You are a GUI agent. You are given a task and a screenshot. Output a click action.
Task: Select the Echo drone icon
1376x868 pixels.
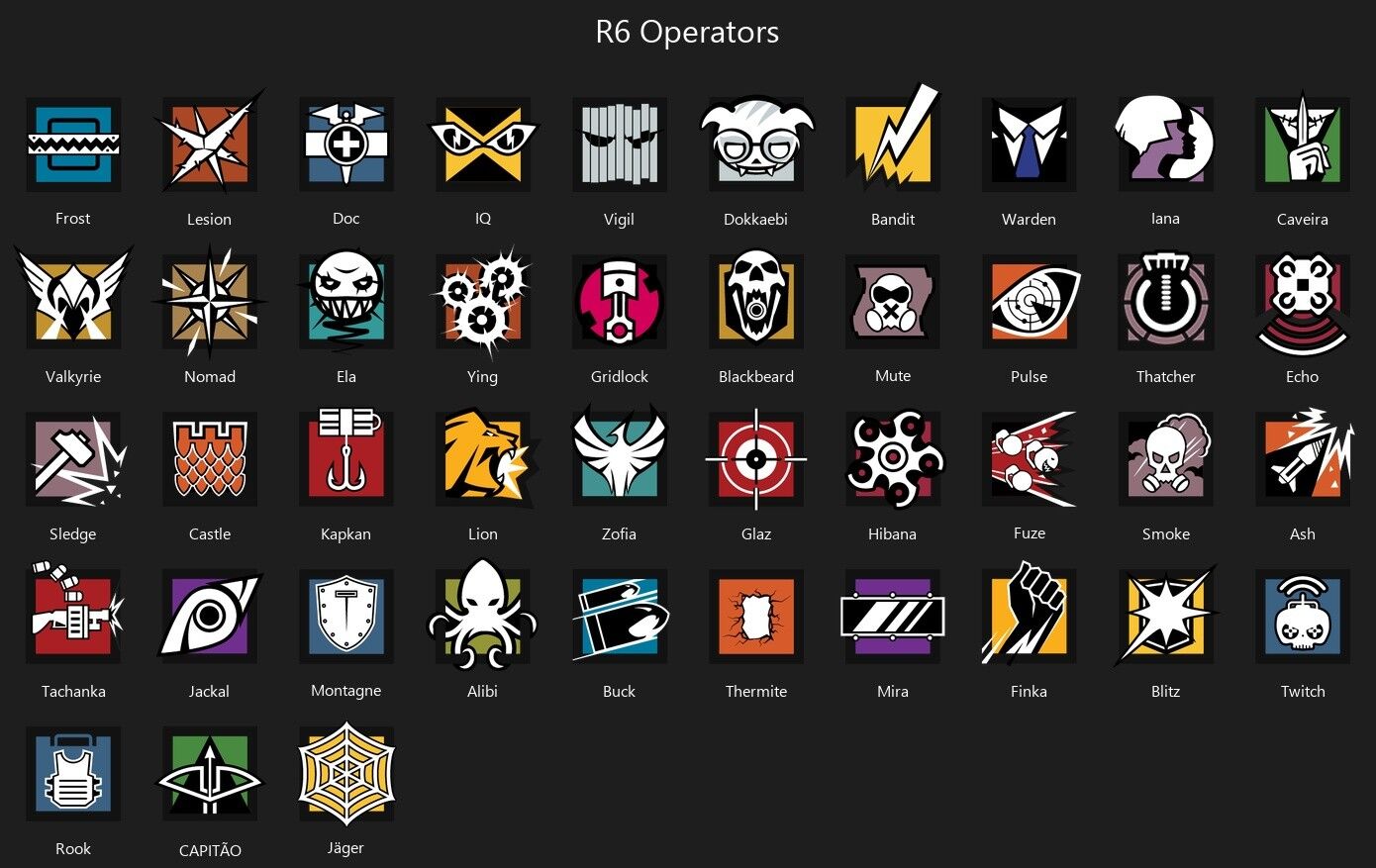(1303, 303)
